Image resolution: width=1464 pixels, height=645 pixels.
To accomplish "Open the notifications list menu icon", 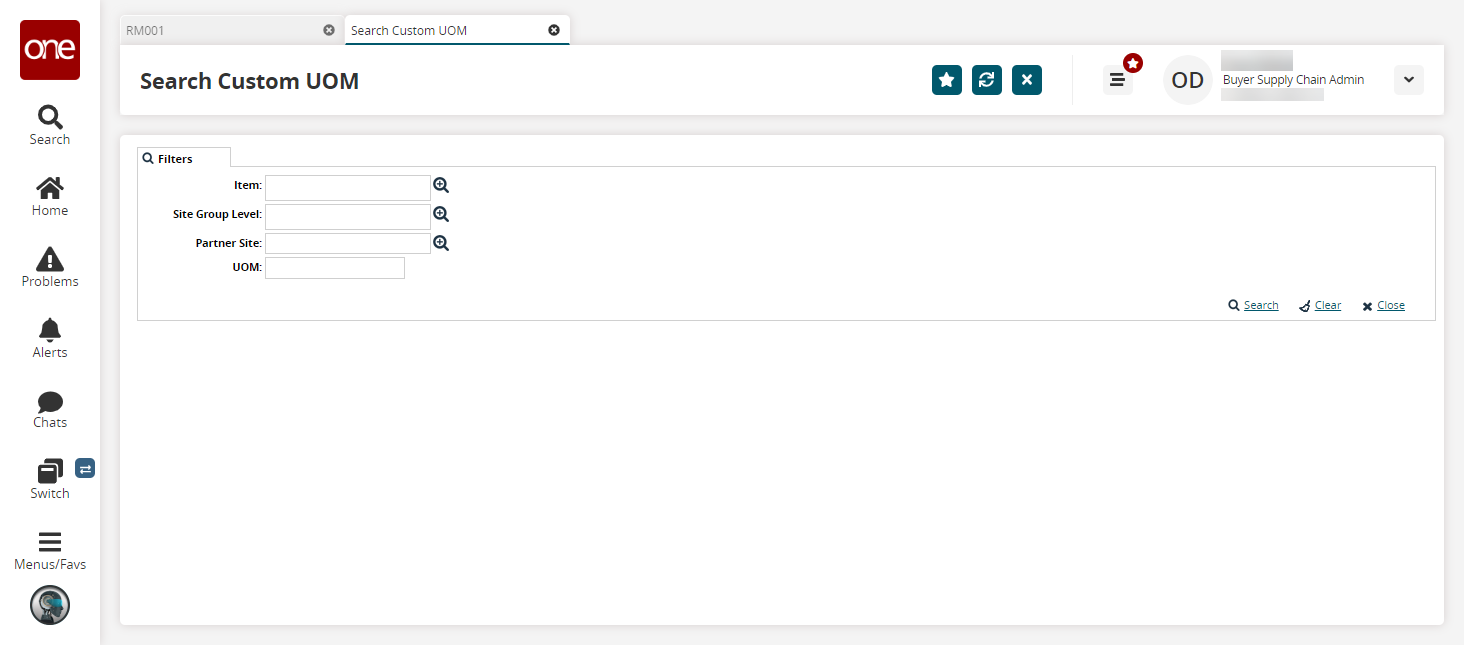I will coord(1118,80).
